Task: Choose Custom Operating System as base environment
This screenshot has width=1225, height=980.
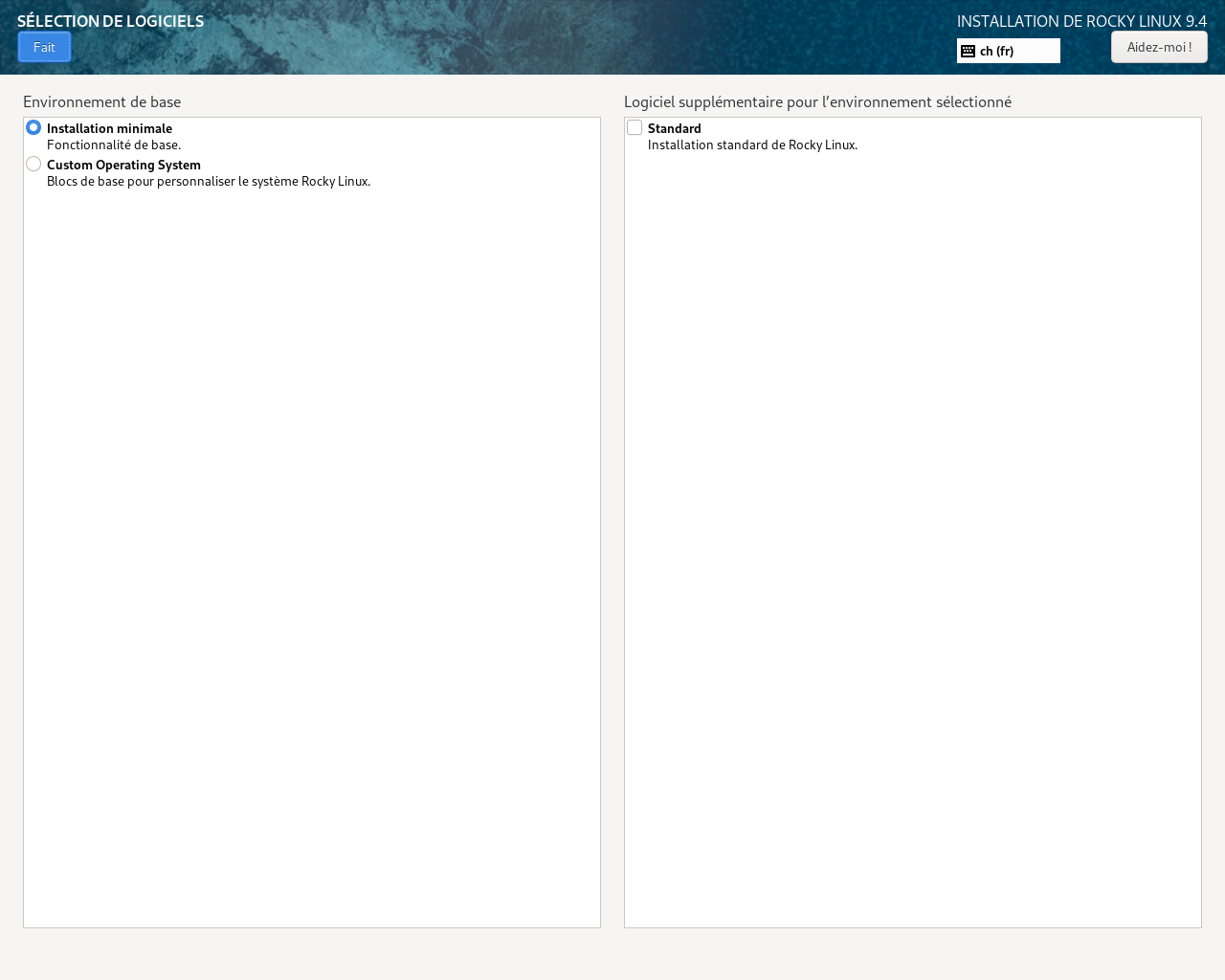Action: [x=33, y=164]
